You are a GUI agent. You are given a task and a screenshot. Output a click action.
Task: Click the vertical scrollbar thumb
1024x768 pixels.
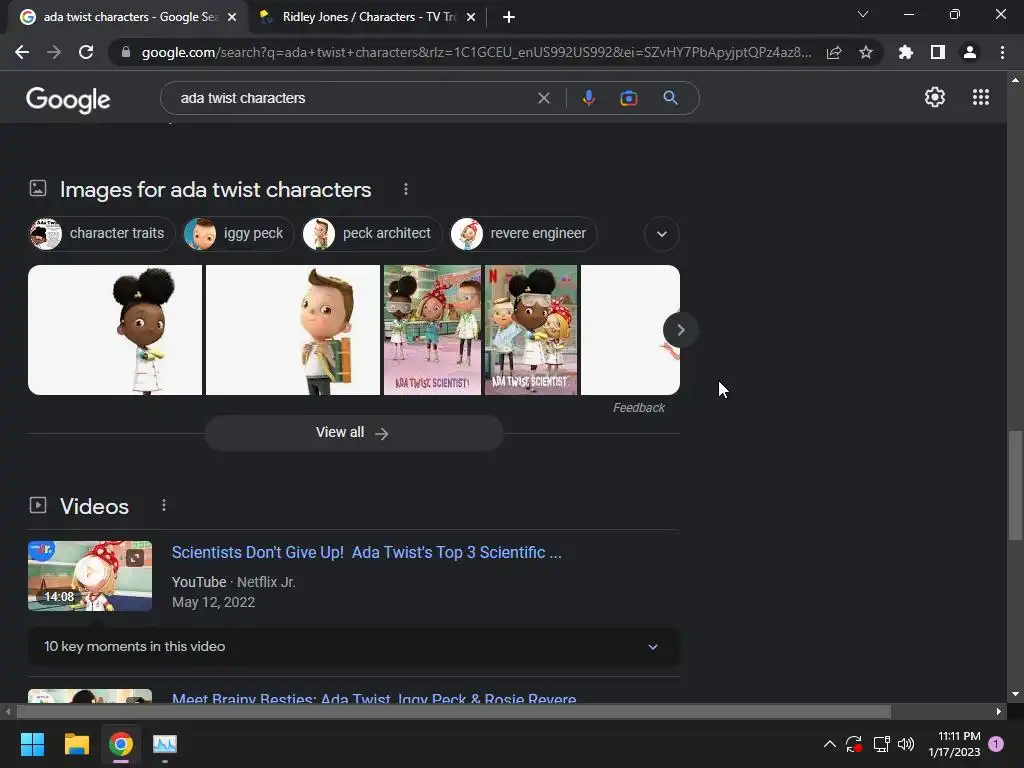[1015, 485]
